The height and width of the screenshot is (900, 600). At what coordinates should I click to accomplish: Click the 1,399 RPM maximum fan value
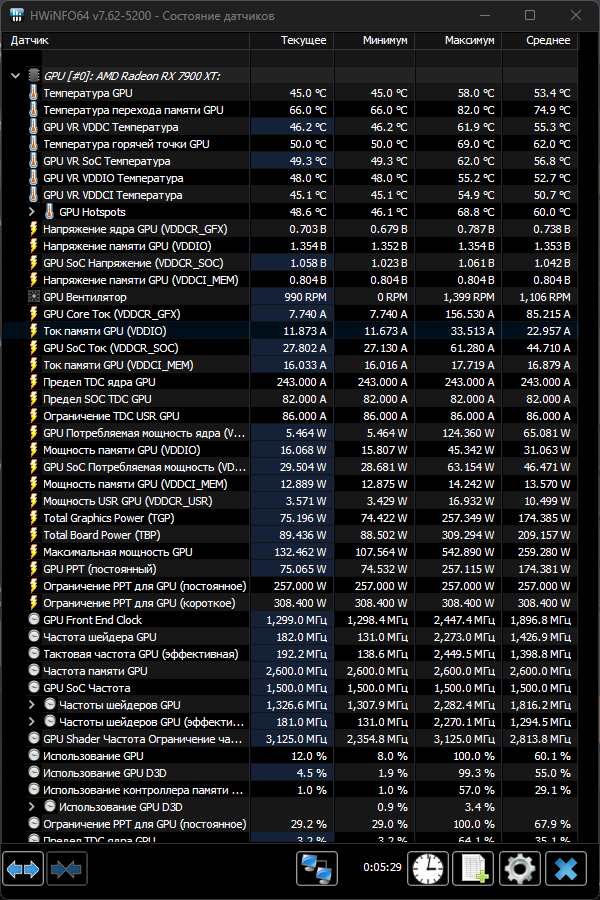click(x=469, y=297)
